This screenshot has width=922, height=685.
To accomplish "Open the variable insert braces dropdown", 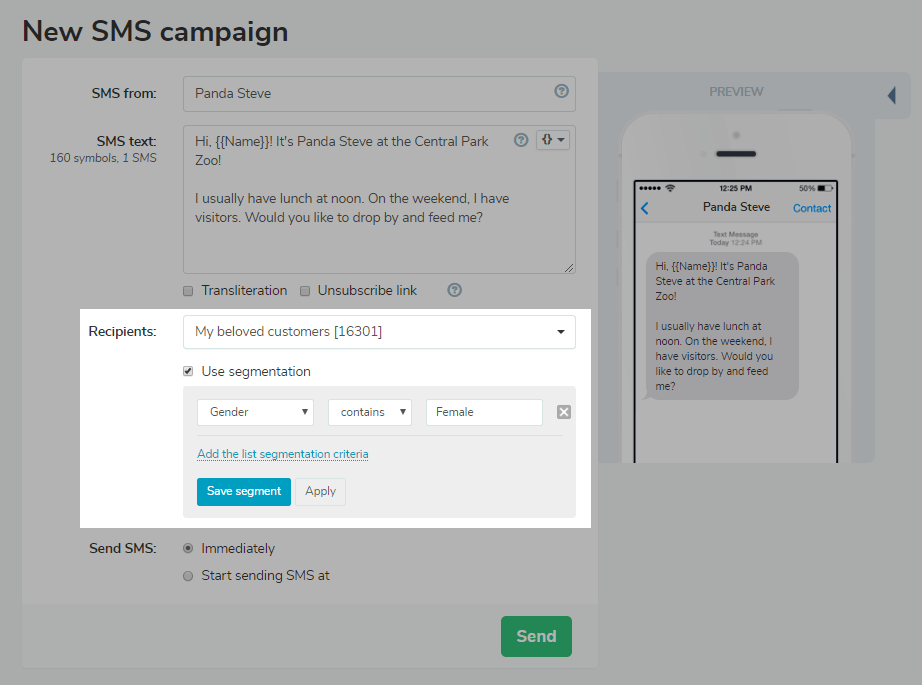I will coord(553,140).
